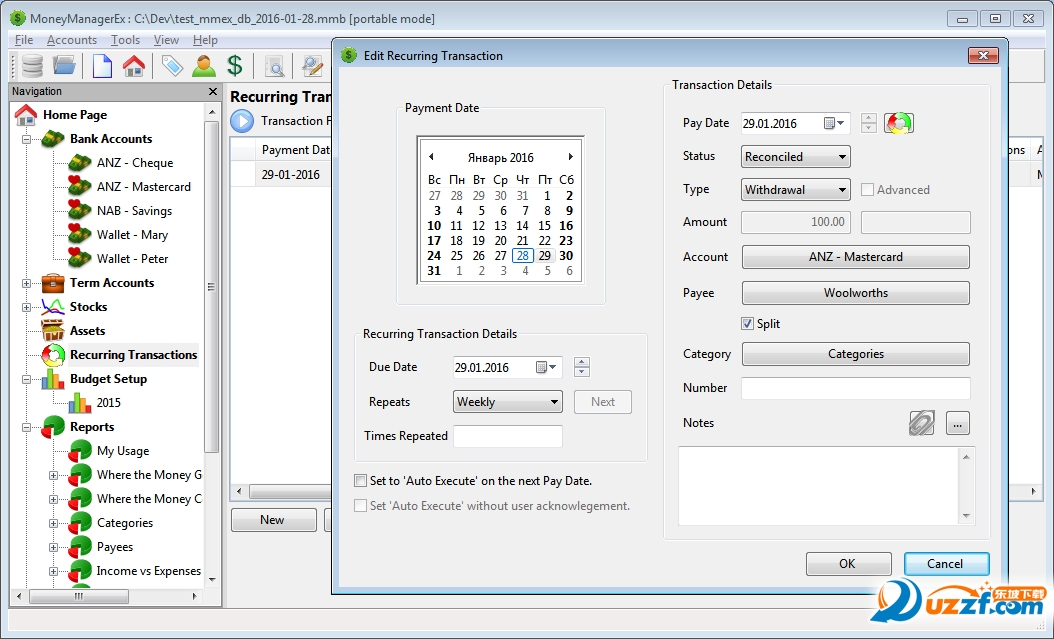Click the ANZ - Mastercard account button
Viewport: 1054px width, 639px height.
click(x=856, y=257)
